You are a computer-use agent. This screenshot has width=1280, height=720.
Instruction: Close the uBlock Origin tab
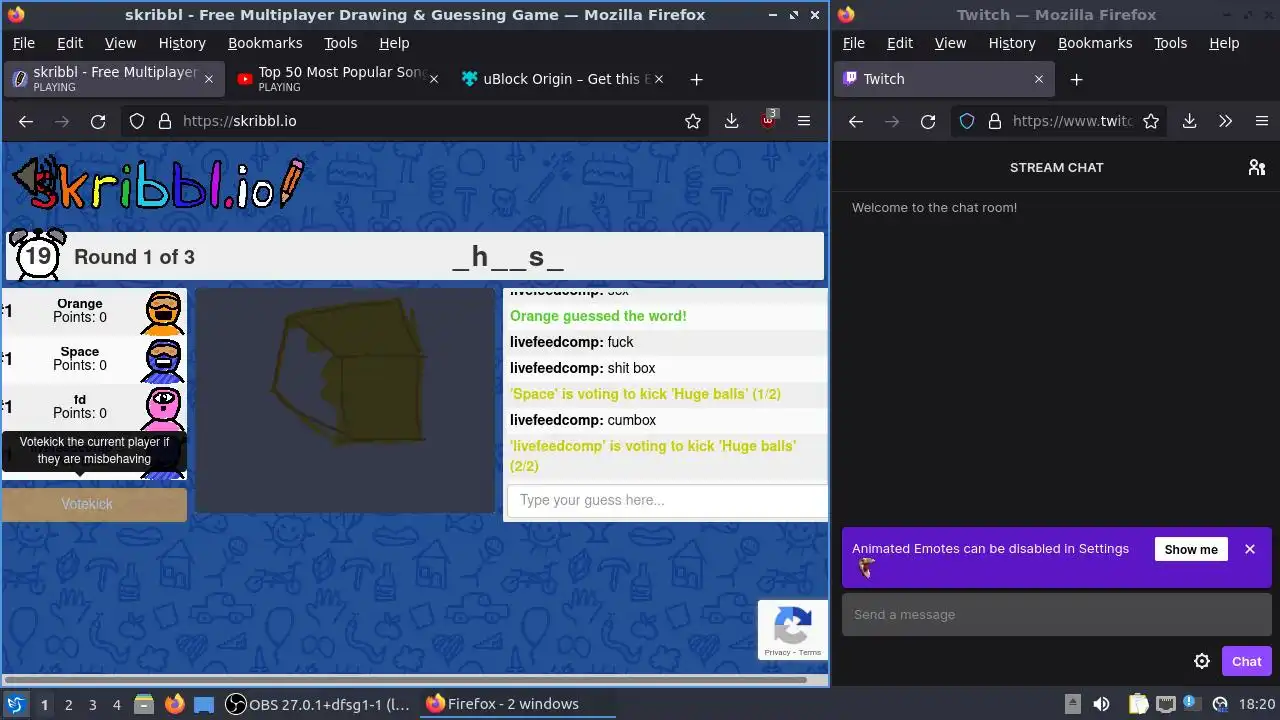(x=659, y=79)
